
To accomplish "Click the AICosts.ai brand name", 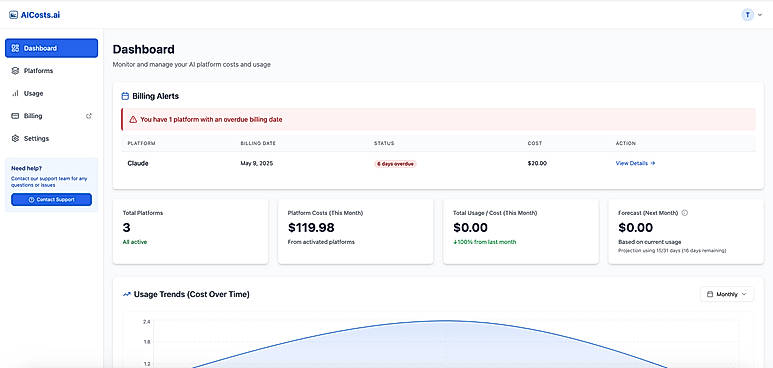I will click(x=40, y=15).
